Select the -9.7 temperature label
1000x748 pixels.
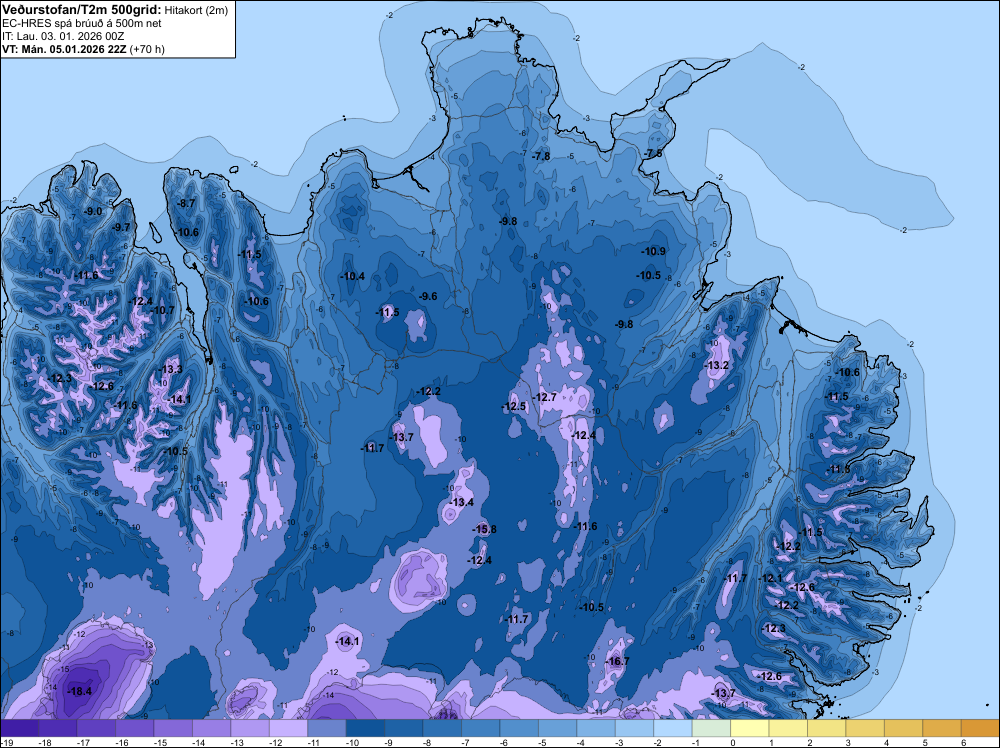point(121,227)
